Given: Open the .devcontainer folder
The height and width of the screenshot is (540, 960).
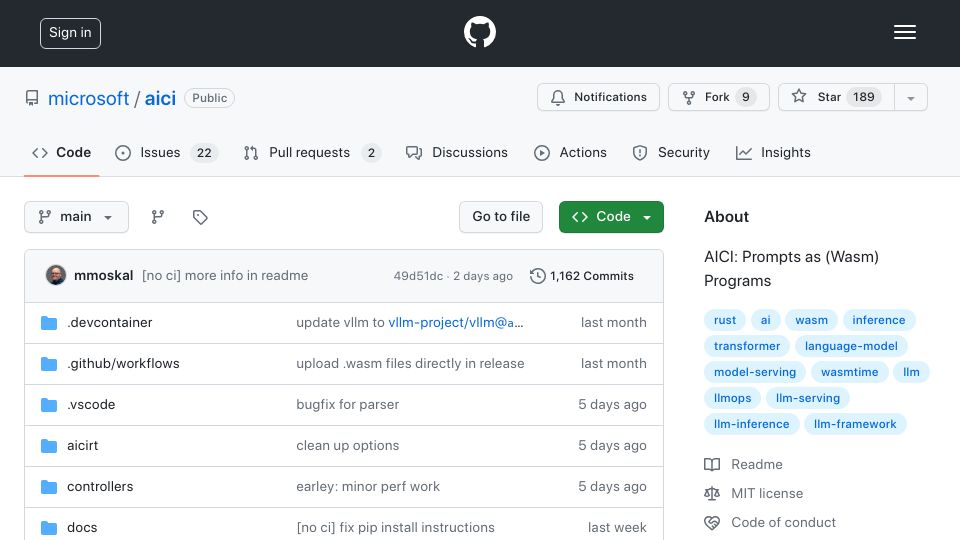Looking at the screenshot, I should [x=110, y=323].
